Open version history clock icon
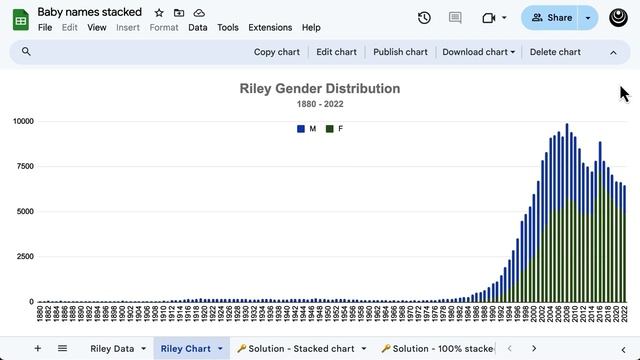640x360 pixels. 424,18
